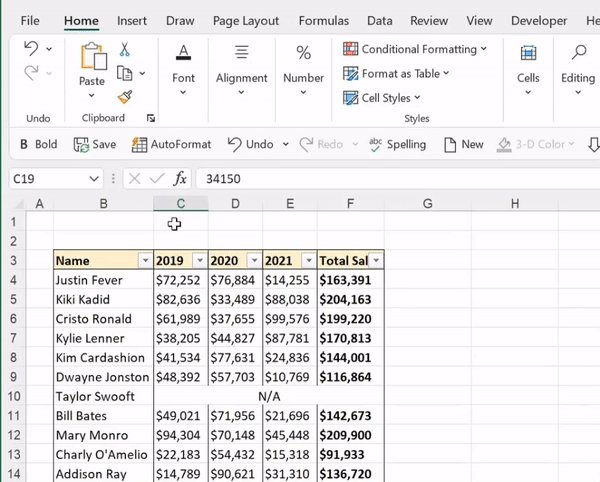600x482 pixels.
Task: Open the Total Sales column filter dropdown
Action: (x=376, y=261)
